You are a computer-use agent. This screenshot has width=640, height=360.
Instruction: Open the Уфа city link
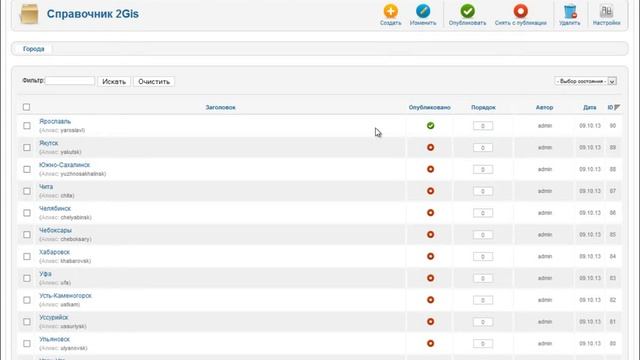[45, 274]
